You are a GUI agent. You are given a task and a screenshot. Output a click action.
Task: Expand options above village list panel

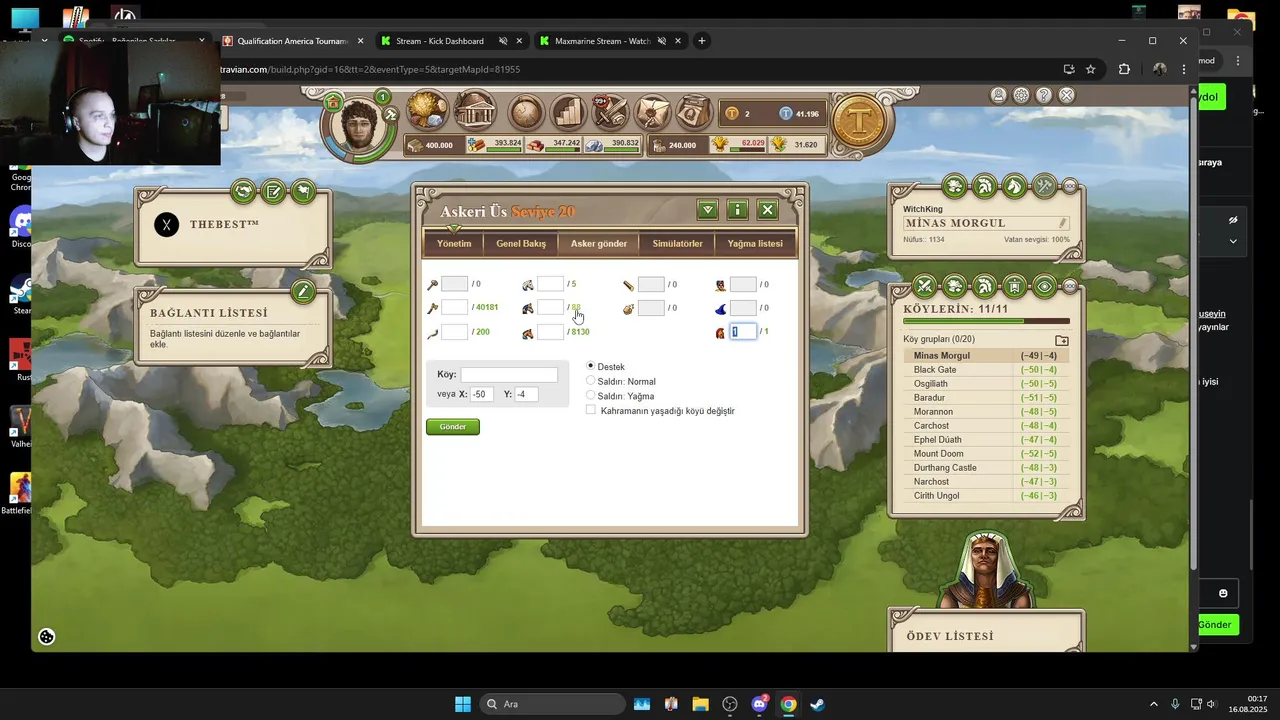pyautogui.click(x=1070, y=287)
